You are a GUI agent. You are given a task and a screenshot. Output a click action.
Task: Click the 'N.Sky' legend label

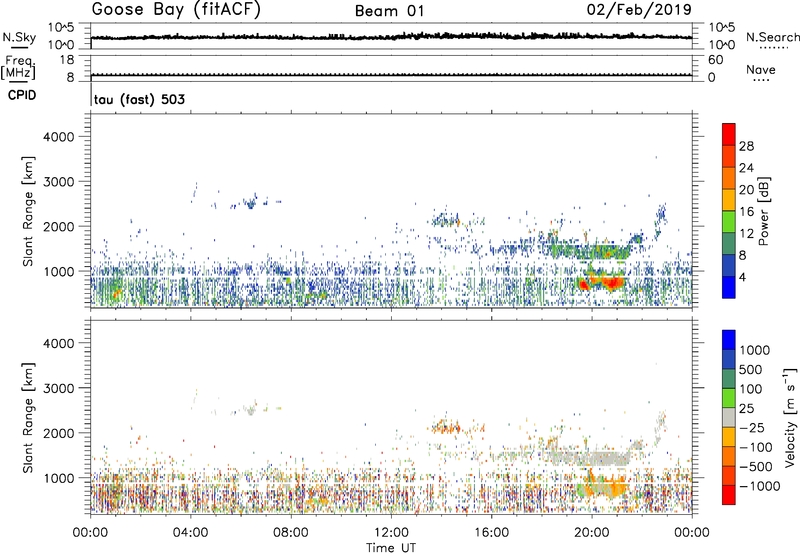pos(19,37)
